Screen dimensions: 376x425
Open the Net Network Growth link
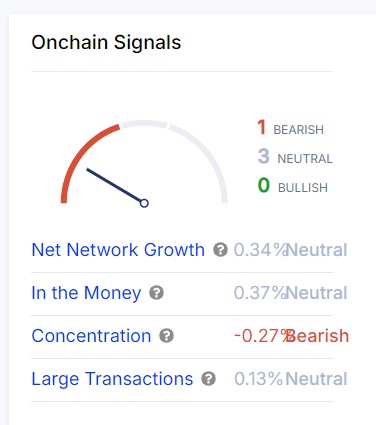click(118, 250)
